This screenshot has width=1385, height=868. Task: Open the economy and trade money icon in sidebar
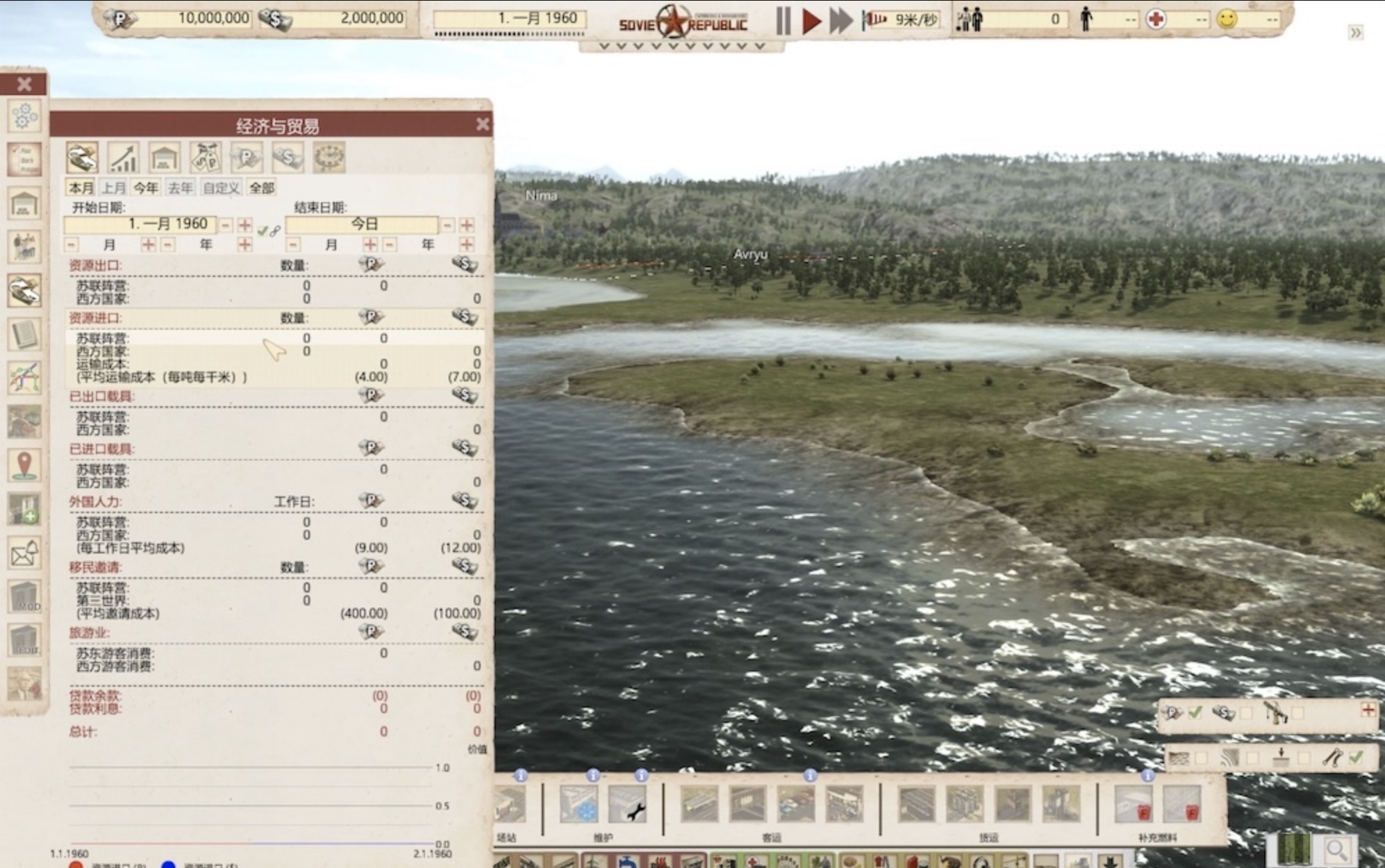pyautogui.click(x=24, y=290)
